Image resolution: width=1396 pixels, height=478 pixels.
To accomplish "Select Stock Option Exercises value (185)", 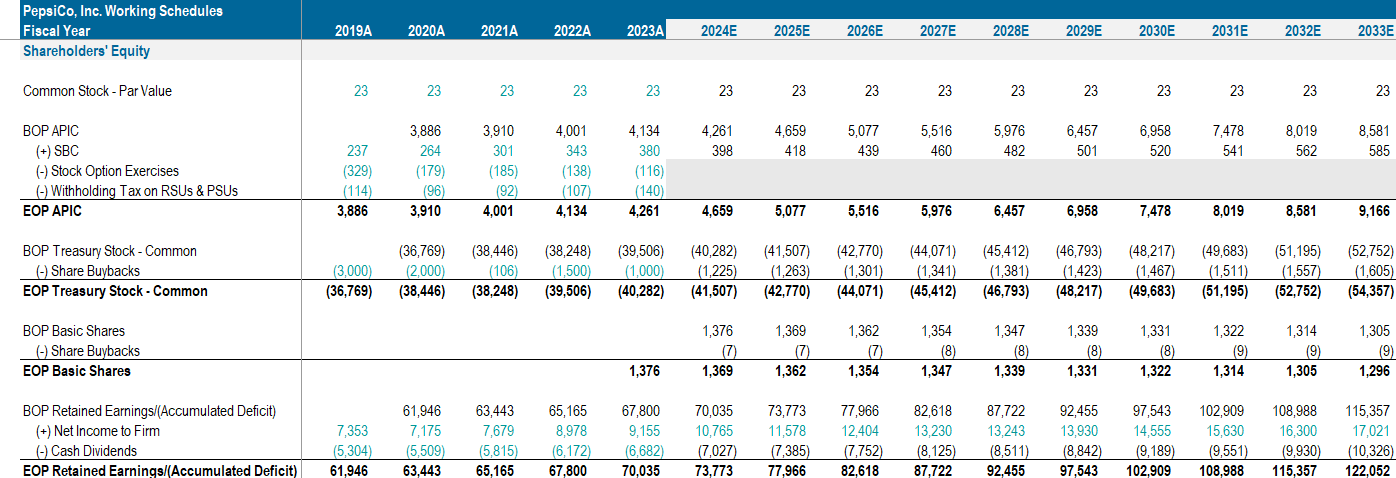I will tap(503, 171).
